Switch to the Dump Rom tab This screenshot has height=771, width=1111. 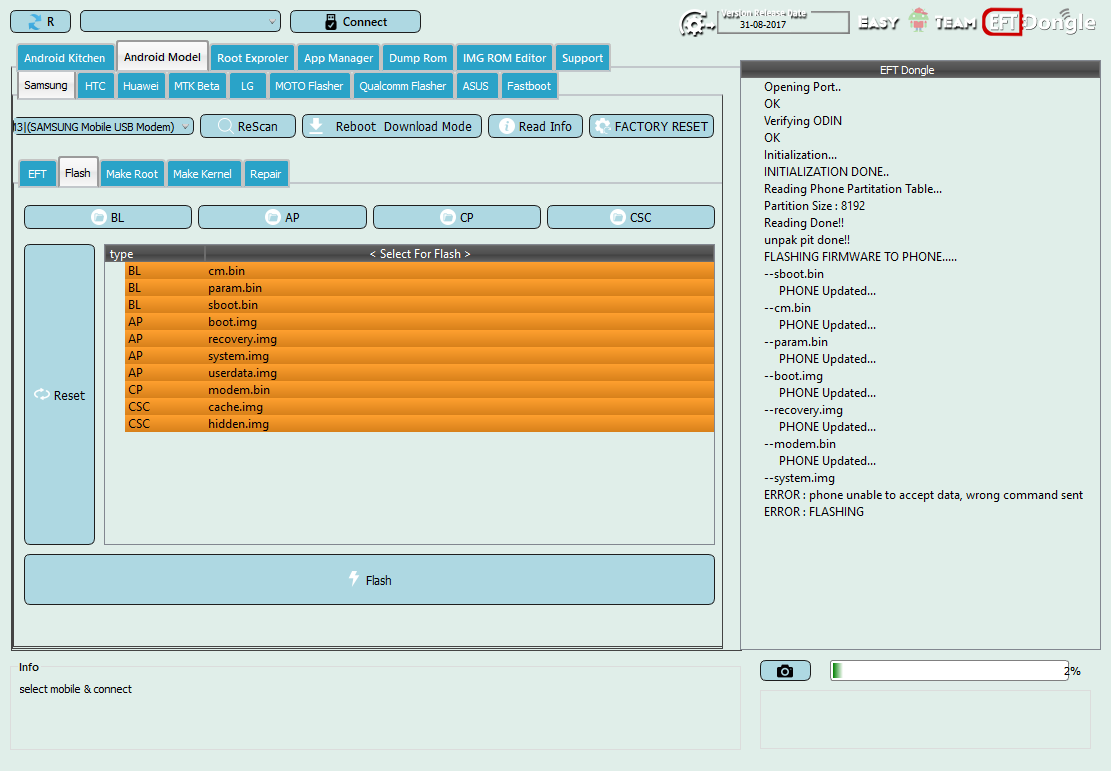click(x=418, y=58)
